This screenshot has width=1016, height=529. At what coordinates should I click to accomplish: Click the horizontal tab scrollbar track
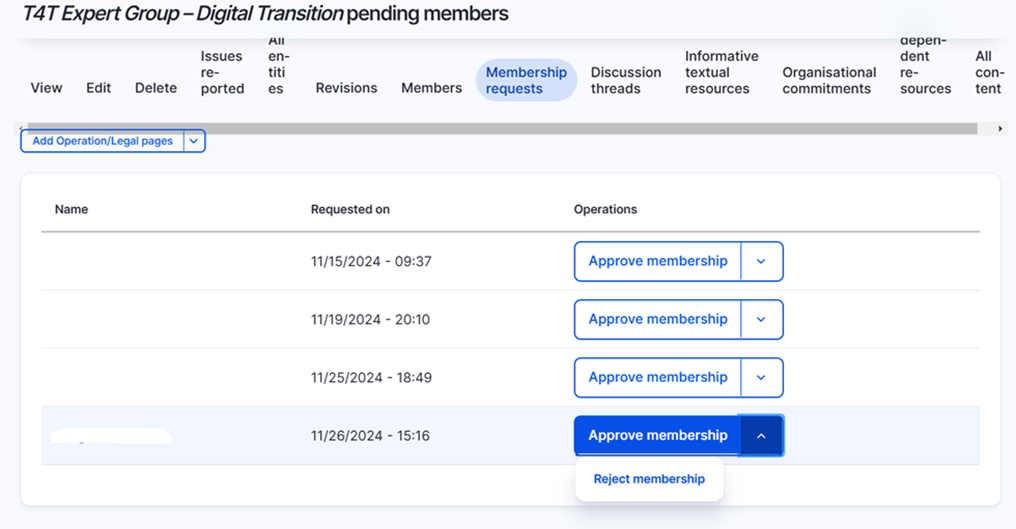[x=500, y=129]
